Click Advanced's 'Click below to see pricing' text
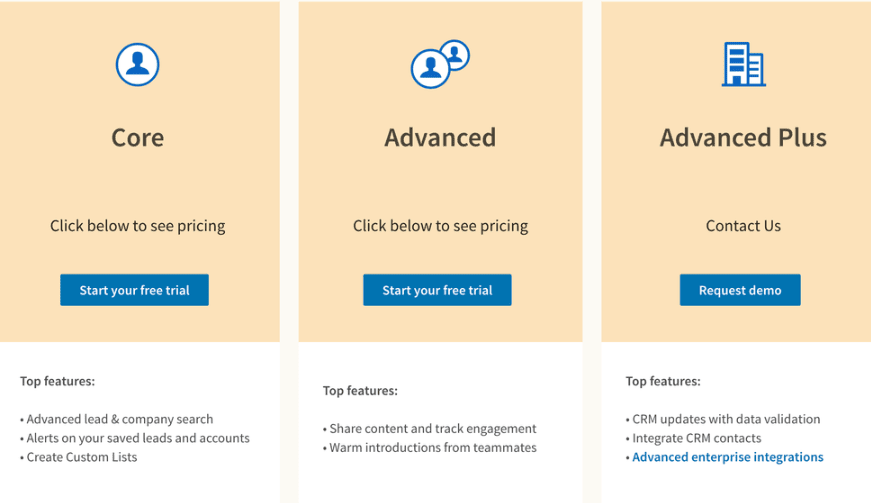Screen dimensions: 871x503 [440, 226]
